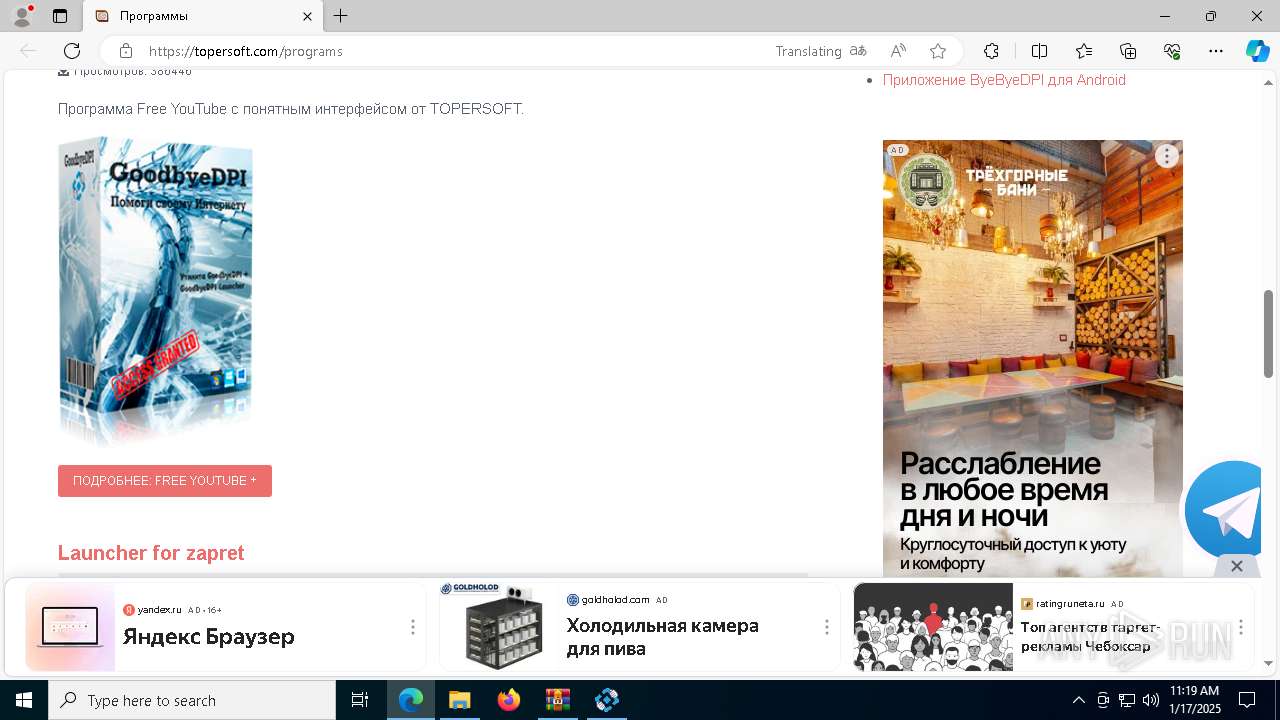1280x720 pixels.
Task: Open Приложение ByeByeDPI для Android link
Action: click(x=1004, y=80)
